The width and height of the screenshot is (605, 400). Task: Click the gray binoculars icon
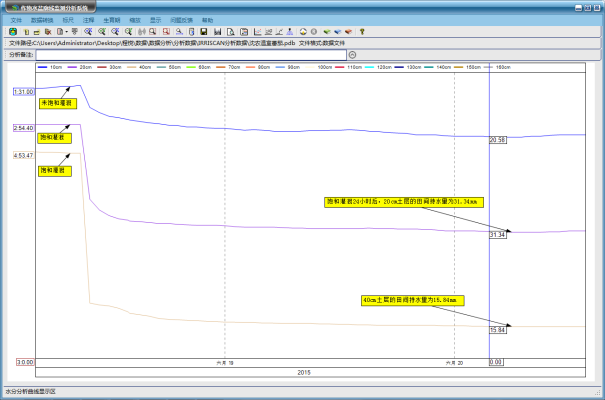[x=142, y=32]
